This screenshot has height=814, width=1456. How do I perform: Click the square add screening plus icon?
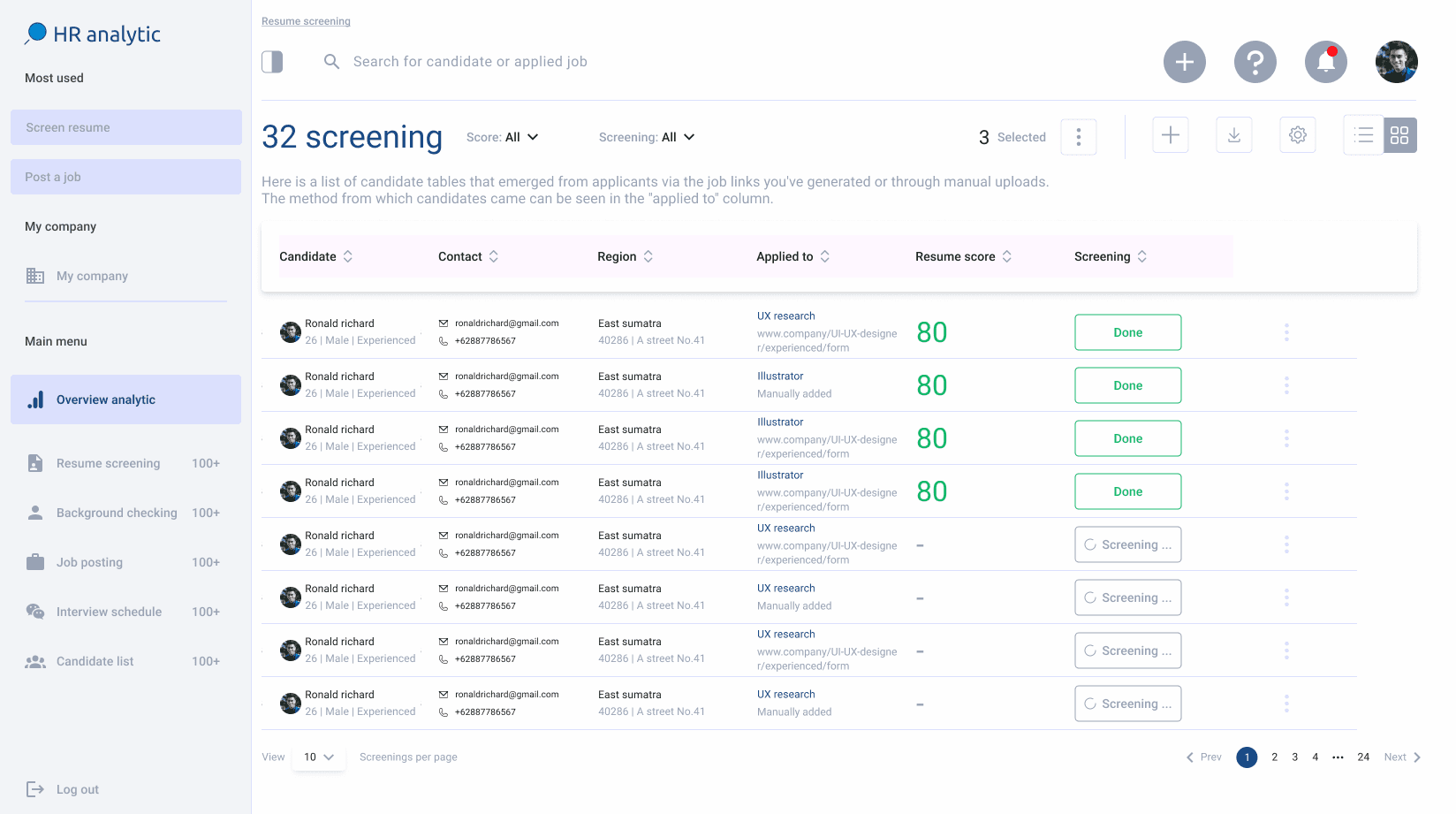tap(1170, 135)
